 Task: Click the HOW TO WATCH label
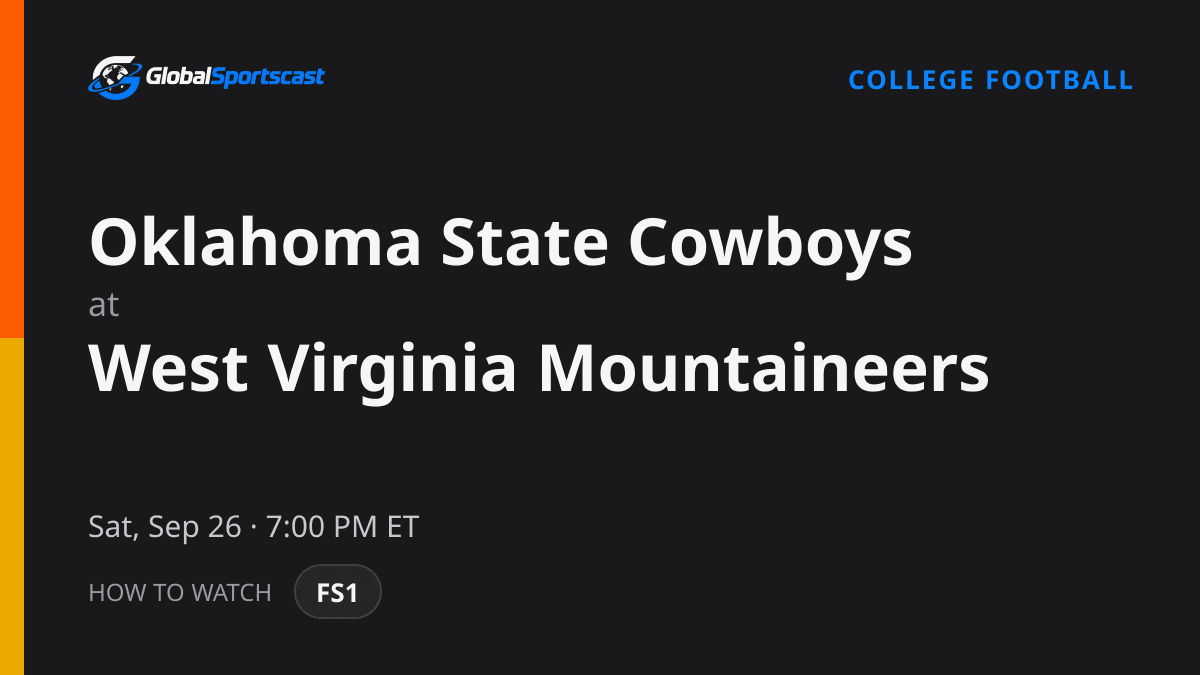click(x=180, y=592)
